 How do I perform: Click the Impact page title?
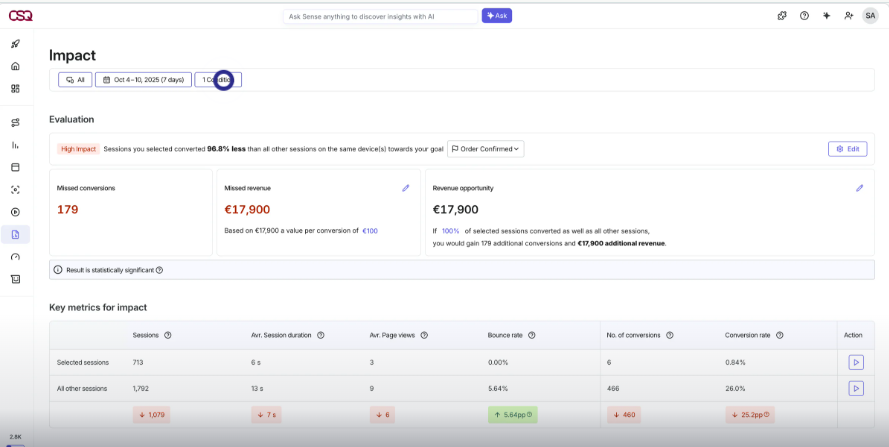click(73, 56)
